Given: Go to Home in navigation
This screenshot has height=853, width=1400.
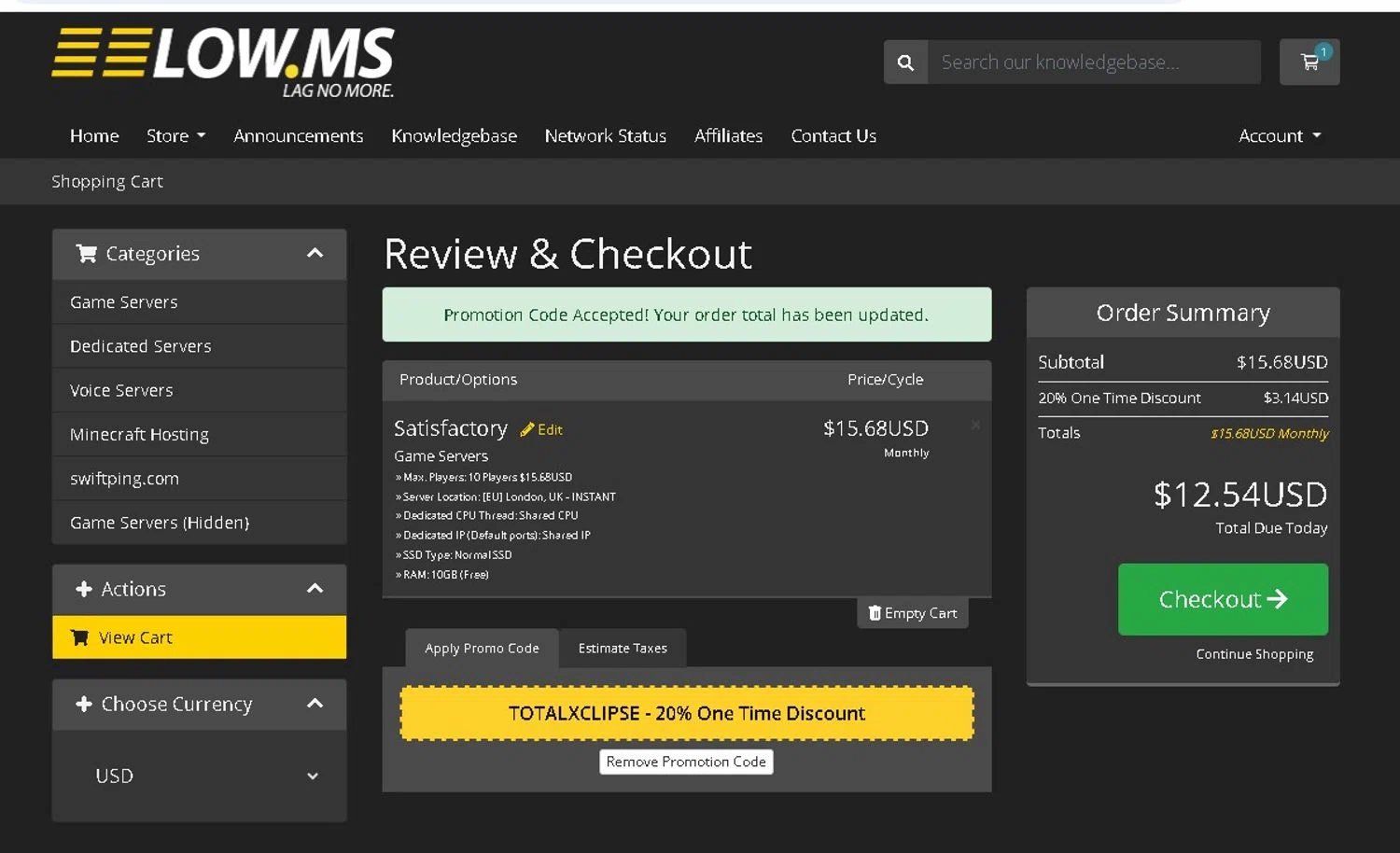Looking at the screenshot, I should pos(94,136).
